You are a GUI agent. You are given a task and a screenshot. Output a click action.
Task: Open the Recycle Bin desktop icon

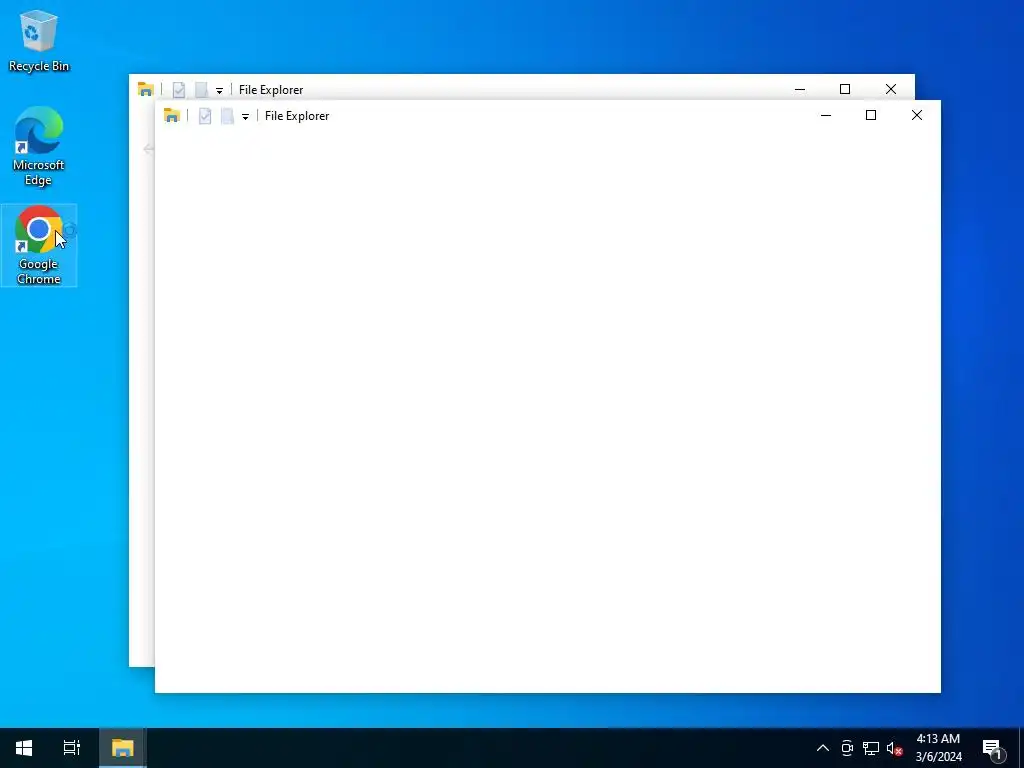tap(39, 40)
